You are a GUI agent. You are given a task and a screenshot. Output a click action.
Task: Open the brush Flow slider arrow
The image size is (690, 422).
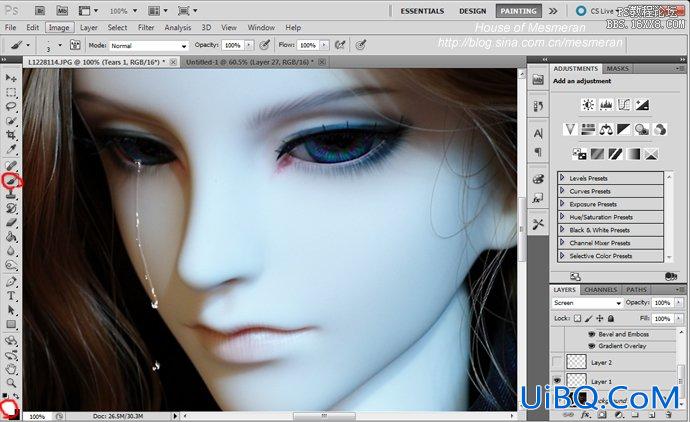(x=324, y=45)
